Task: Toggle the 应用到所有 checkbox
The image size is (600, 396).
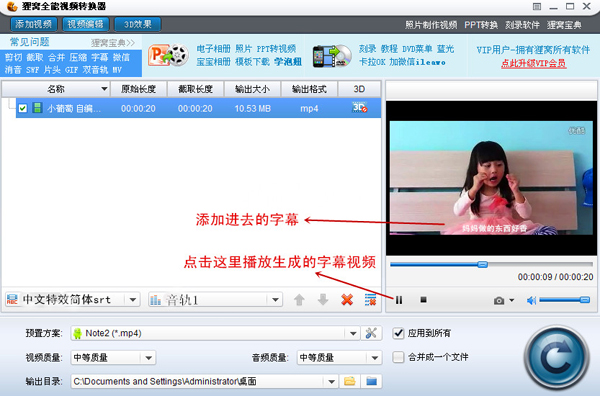Action: 398,333
